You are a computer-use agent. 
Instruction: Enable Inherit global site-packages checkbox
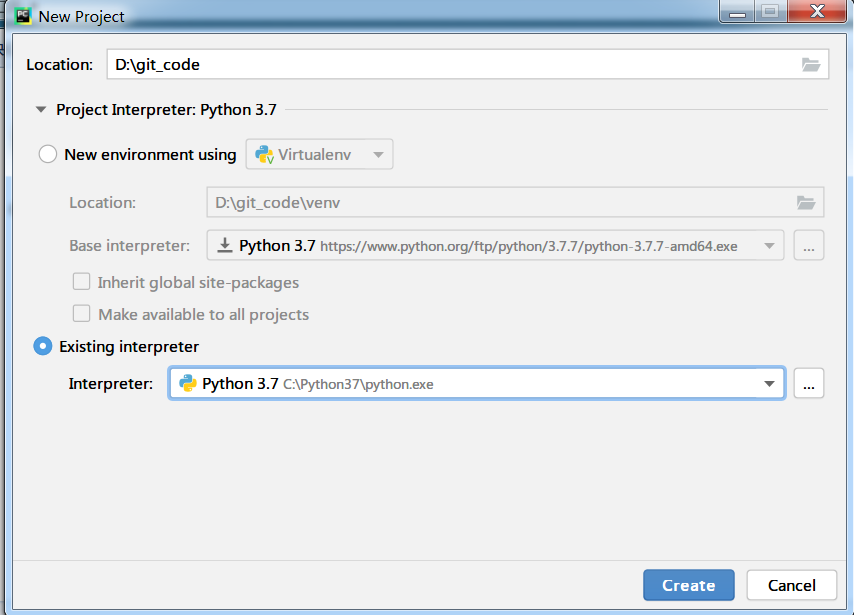tap(81, 283)
